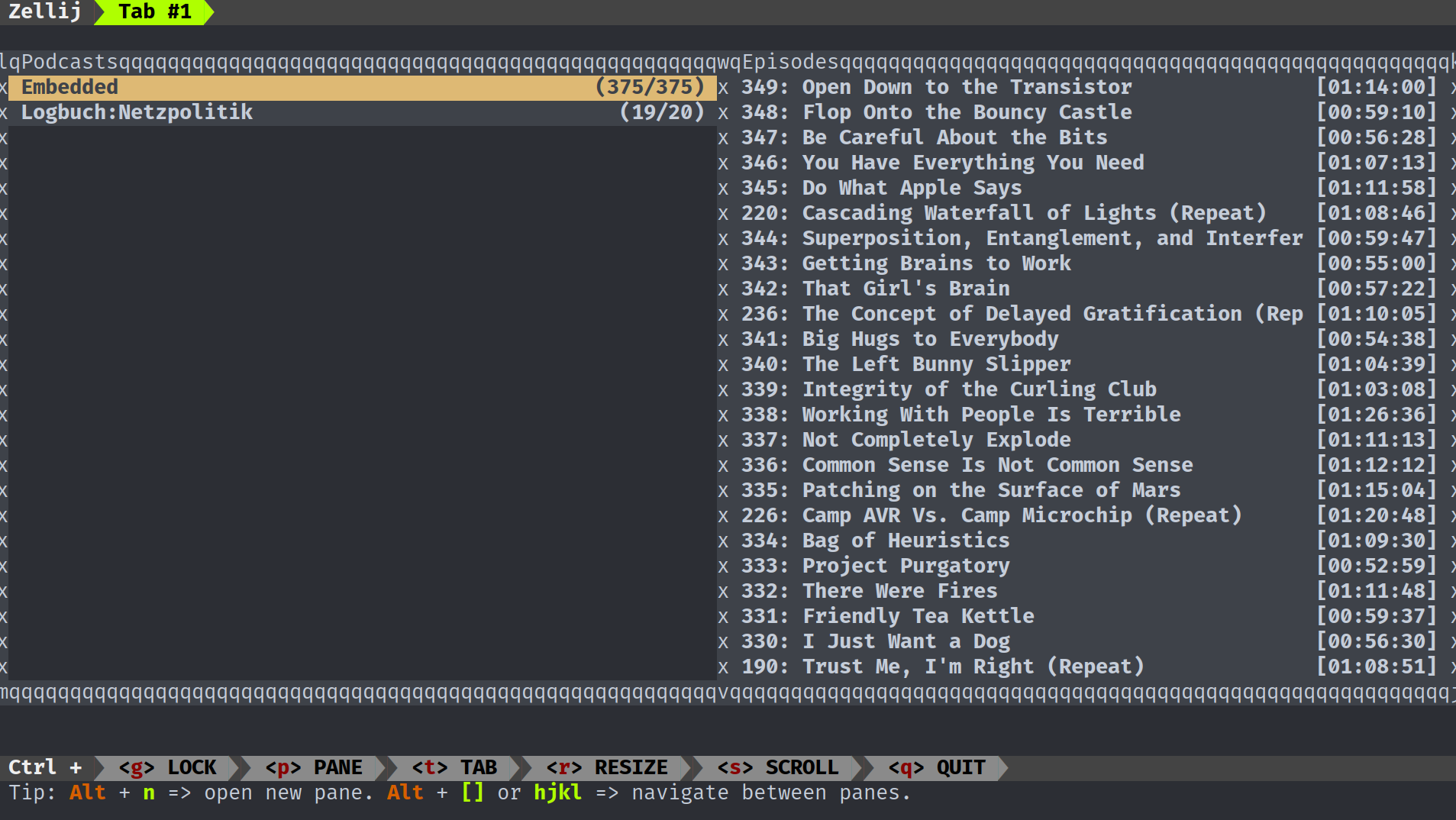Click the duration [01:26:36] of episode 338
Screen dimensions: 1456x820
[x=1377, y=415]
